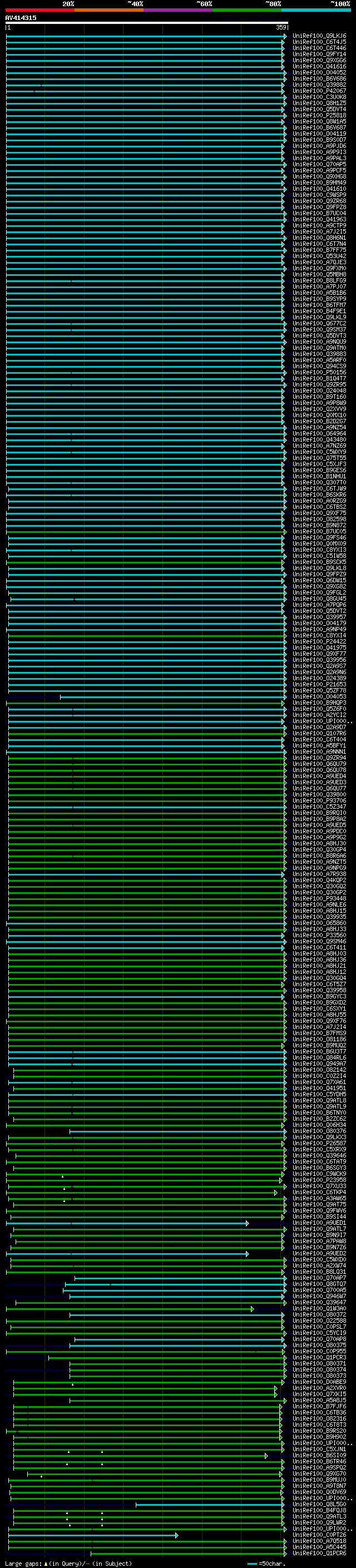Click the short cyan bar for UniRef100_C0PT26
This screenshot has width=356, height=1568.
[93, 1535]
